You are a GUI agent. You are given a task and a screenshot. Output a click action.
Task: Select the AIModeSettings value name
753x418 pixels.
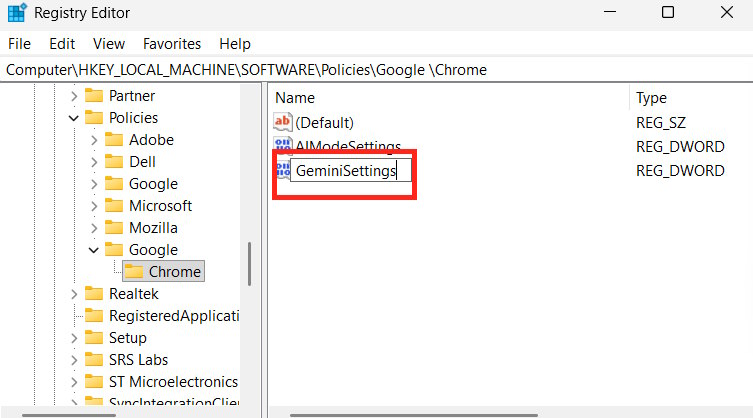point(348,147)
